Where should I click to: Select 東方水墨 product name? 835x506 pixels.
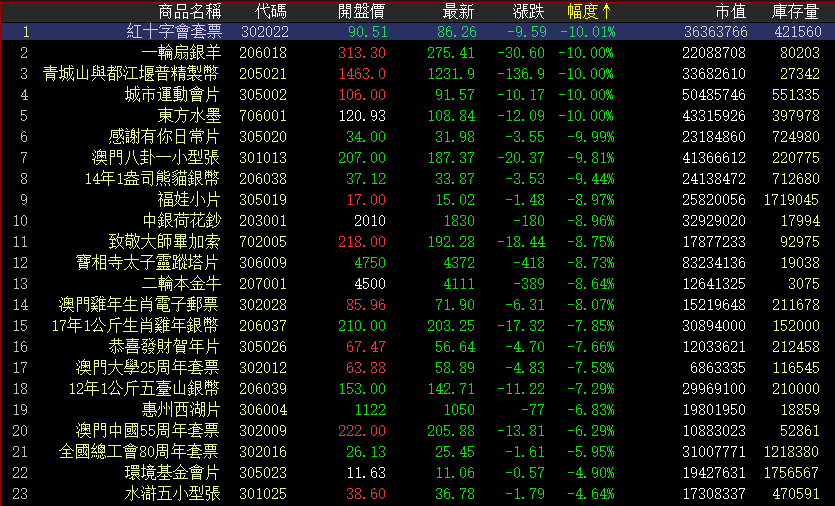189,116
